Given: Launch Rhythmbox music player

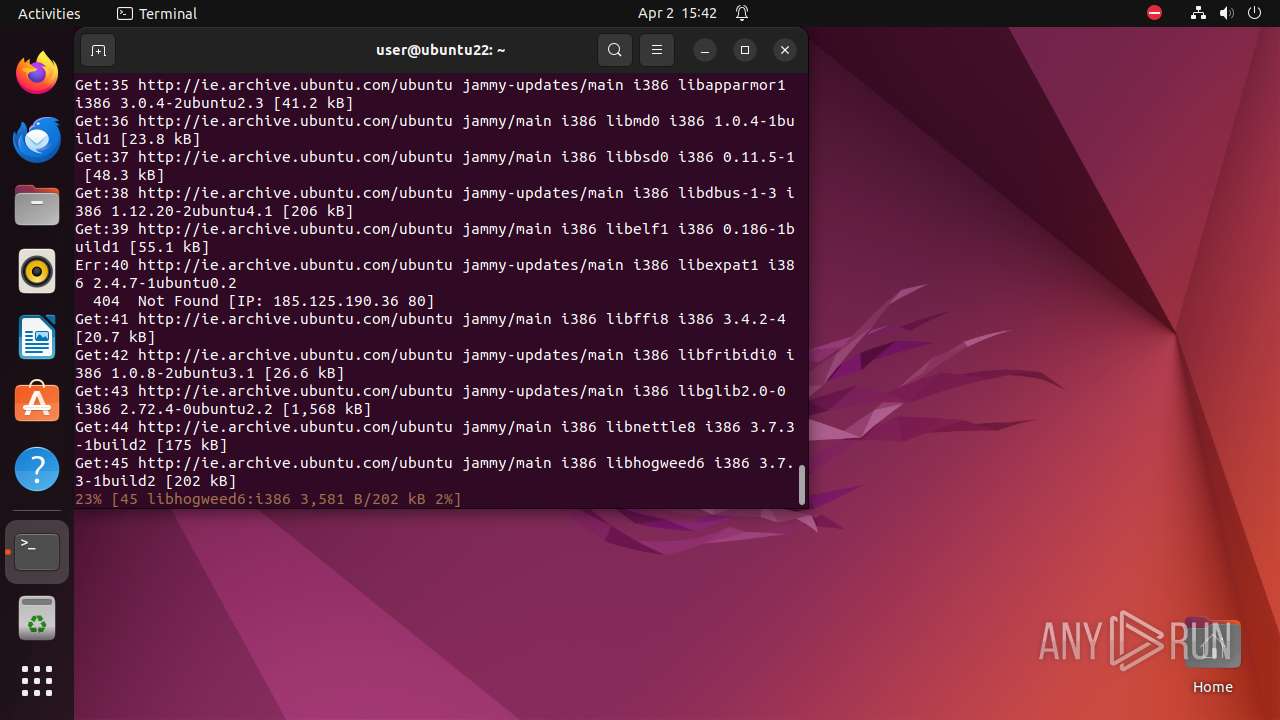Looking at the screenshot, I should pos(37,271).
